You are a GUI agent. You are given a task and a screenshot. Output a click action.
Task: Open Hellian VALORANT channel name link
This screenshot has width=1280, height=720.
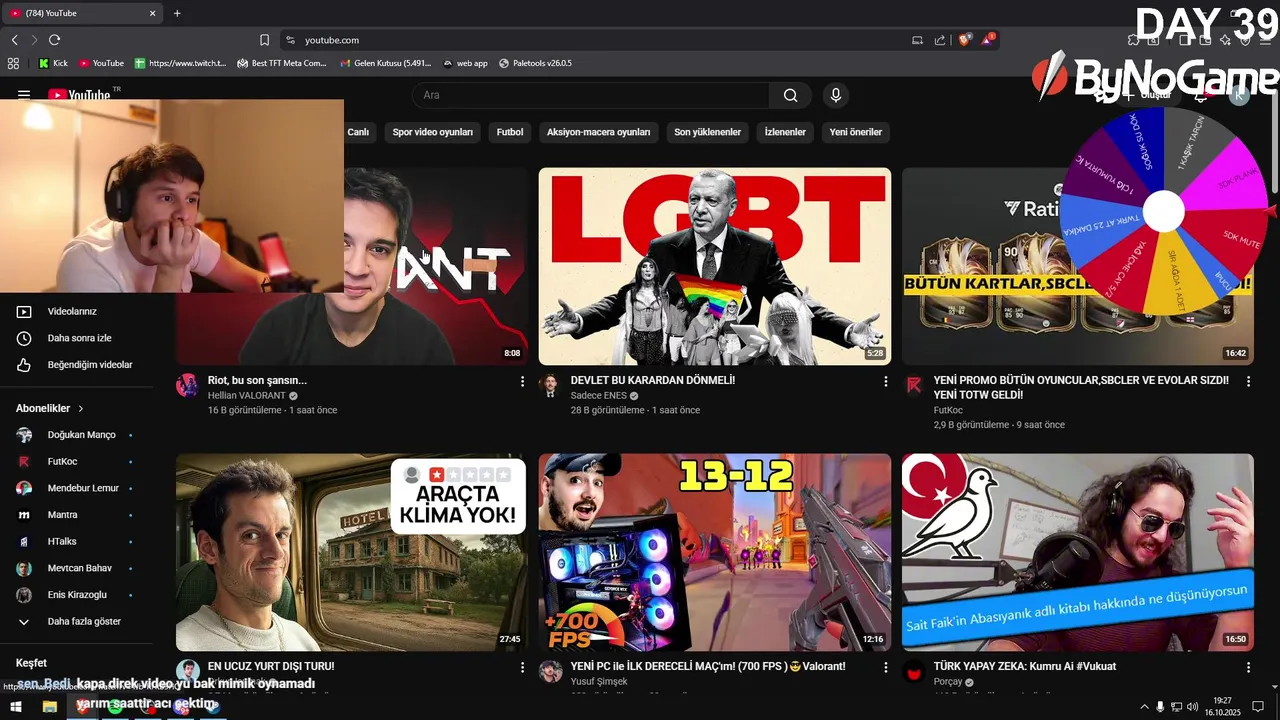(246, 396)
